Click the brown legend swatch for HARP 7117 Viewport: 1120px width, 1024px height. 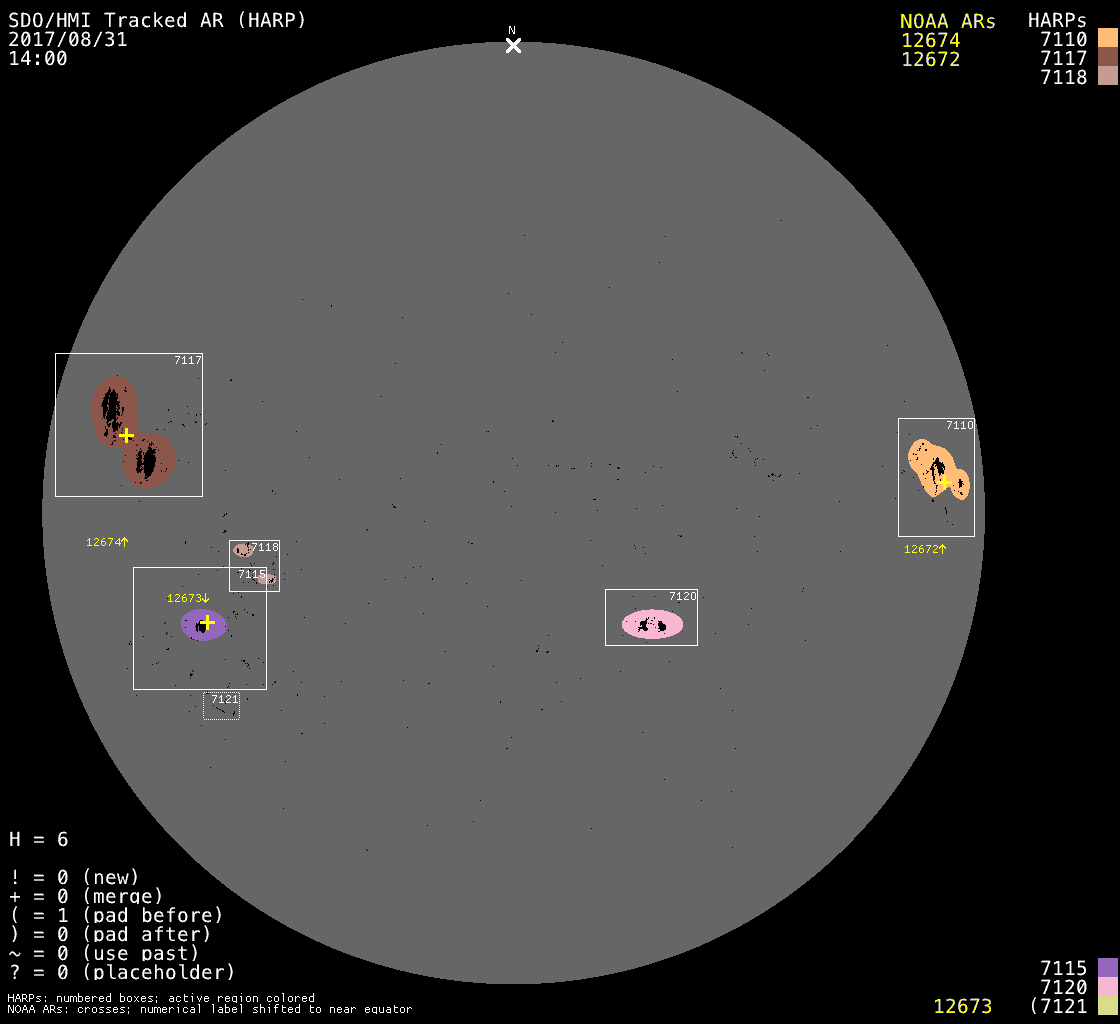(x=1107, y=58)
